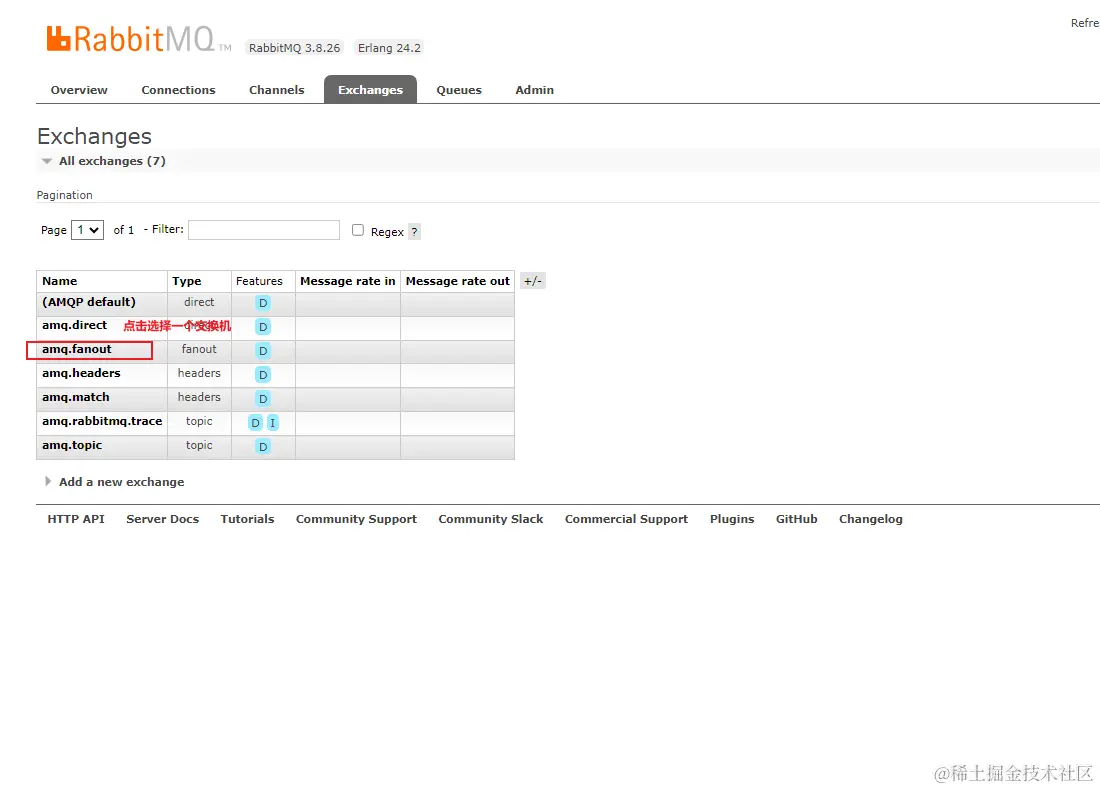Expand Add a new exchange section

[x=114, y=482]
